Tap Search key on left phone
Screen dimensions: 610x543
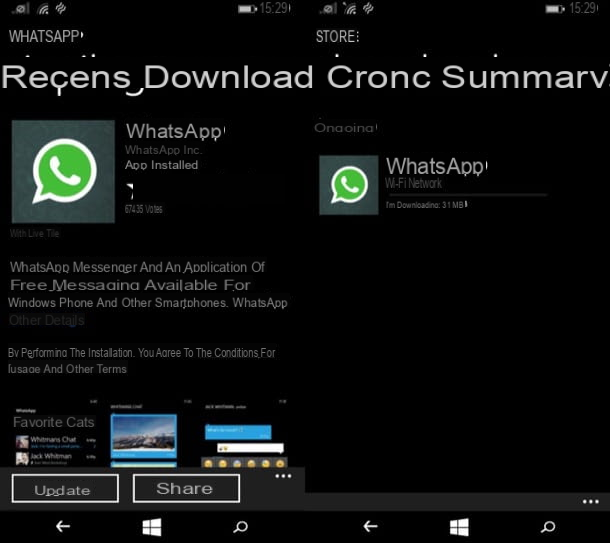tap(240, 527)
